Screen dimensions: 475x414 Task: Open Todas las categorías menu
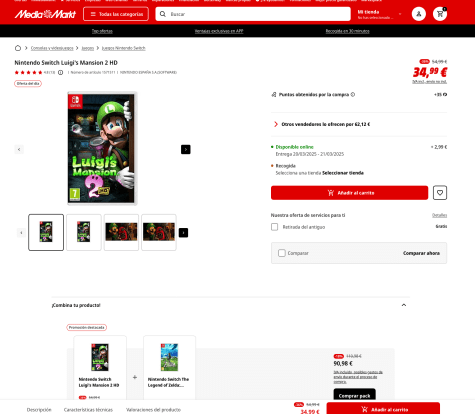tap(116, 14)
